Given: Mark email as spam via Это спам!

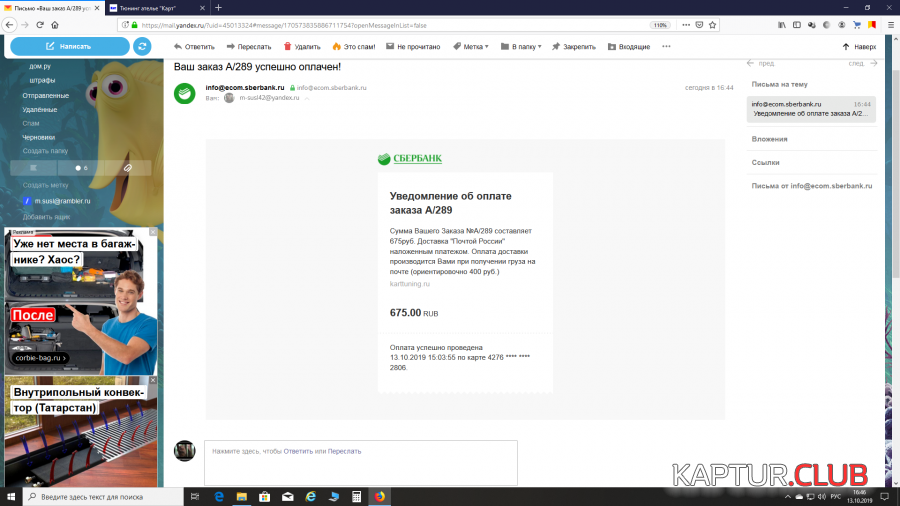Looking at the screenshot, I should pyautogui.click(x=357, y=46).
